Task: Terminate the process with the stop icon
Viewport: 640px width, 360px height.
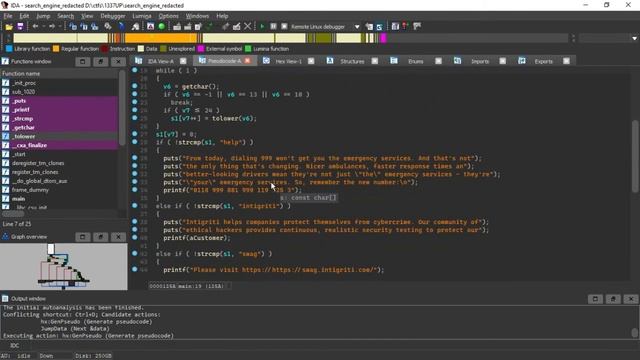Action: 284,27
